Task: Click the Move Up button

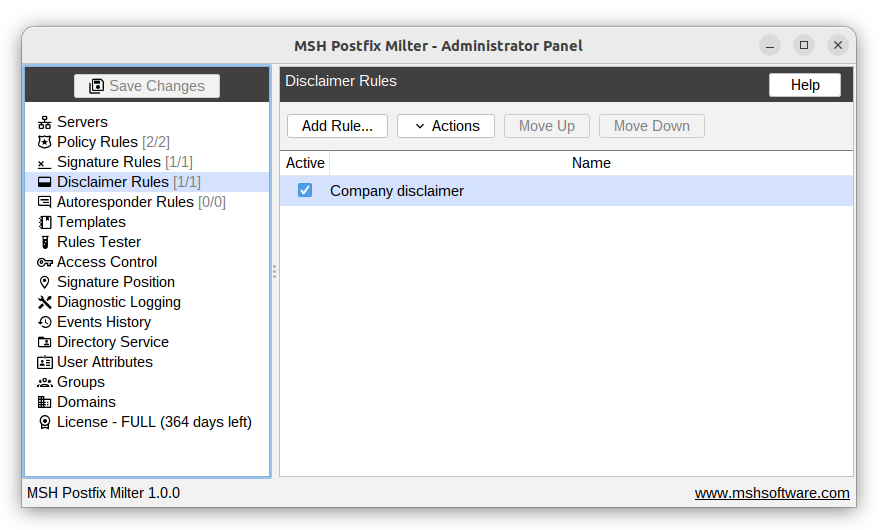Action: pyautogui.click(x=547, y=126)
